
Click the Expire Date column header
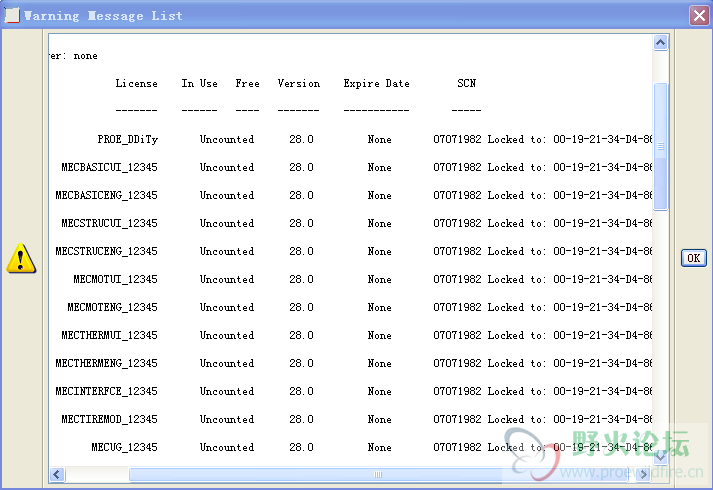tap(377, 83)
